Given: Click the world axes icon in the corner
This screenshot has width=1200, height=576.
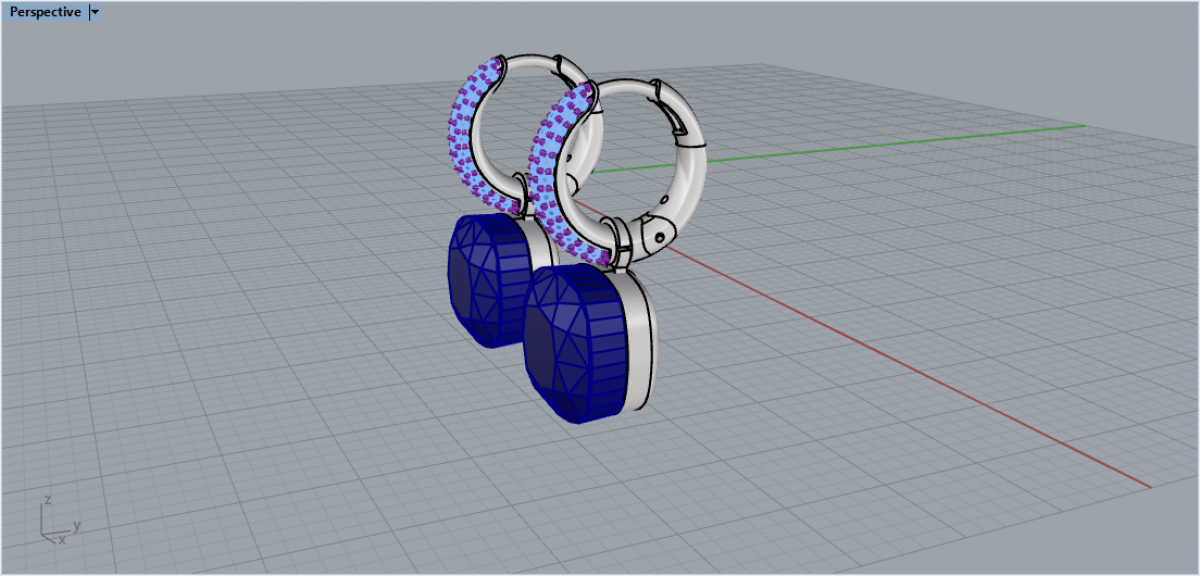Looking at the screenshot, I should coord(60,520).
